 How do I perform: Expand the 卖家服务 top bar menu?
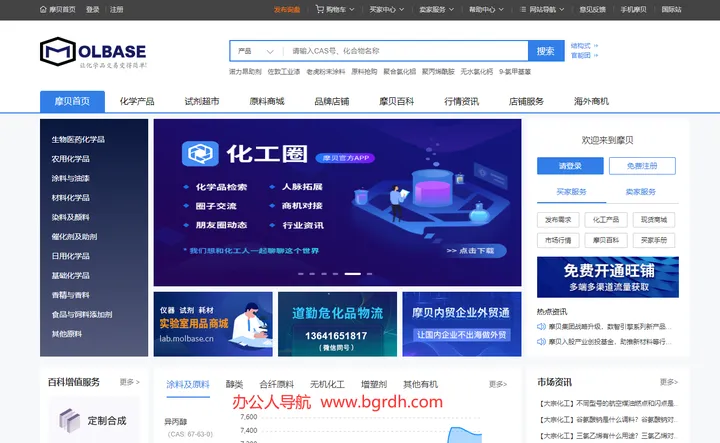coord(436,9)
